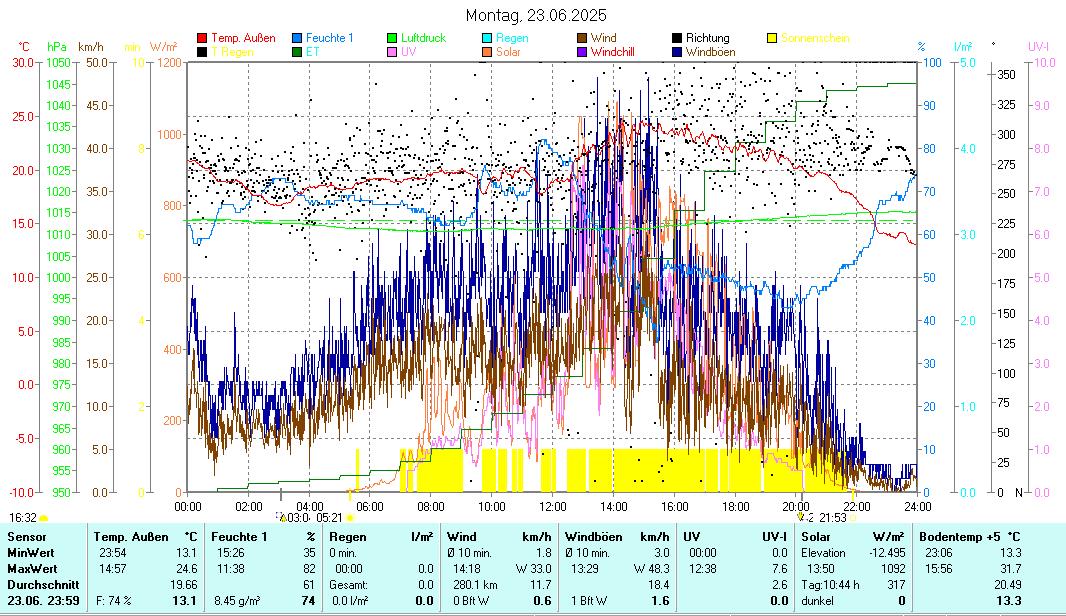
Task: Click the yellow Sonnenschein legend swatch
Action: point(772,38)
